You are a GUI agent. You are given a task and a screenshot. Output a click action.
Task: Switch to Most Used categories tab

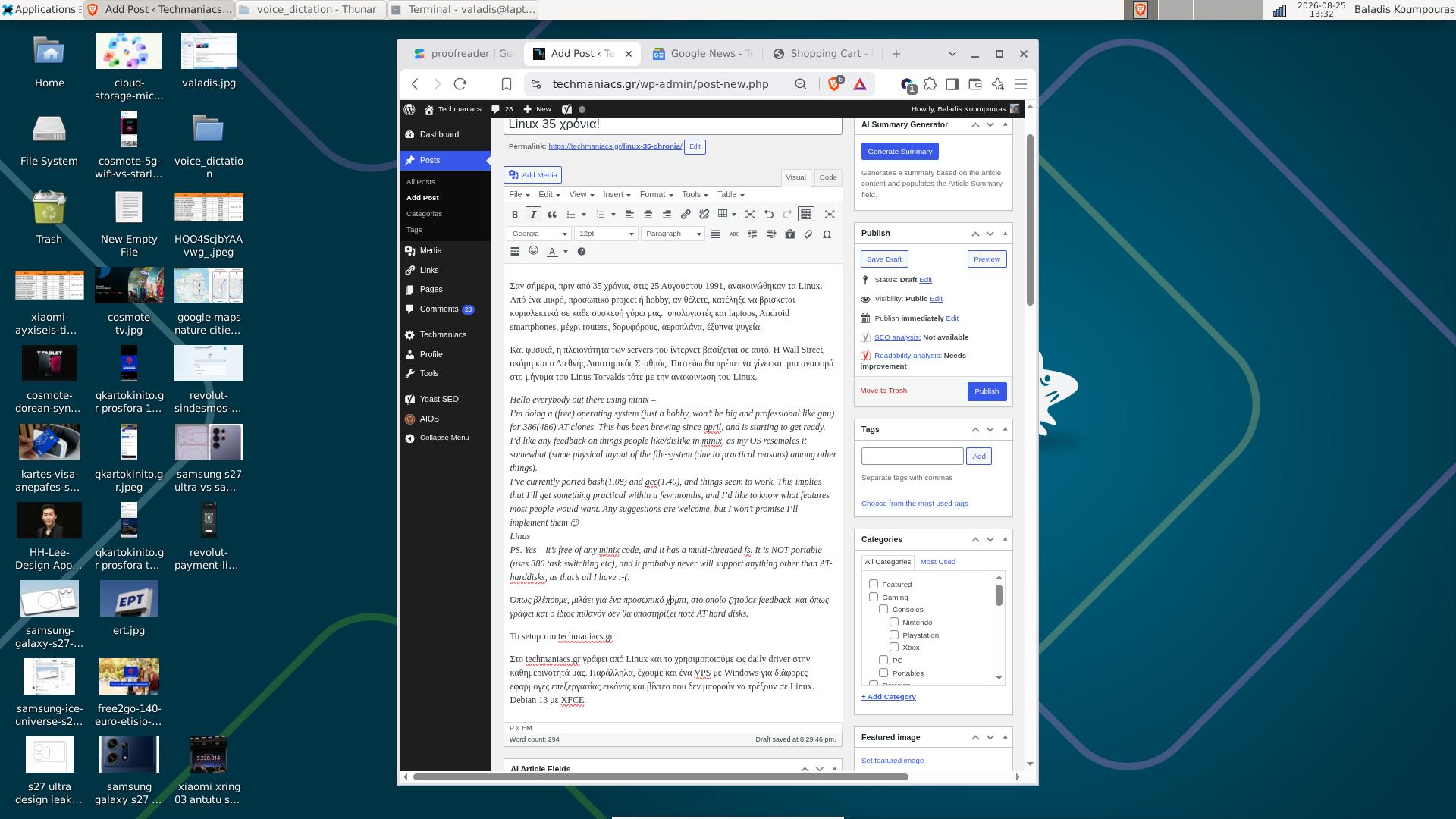click(x=937, y=562)
